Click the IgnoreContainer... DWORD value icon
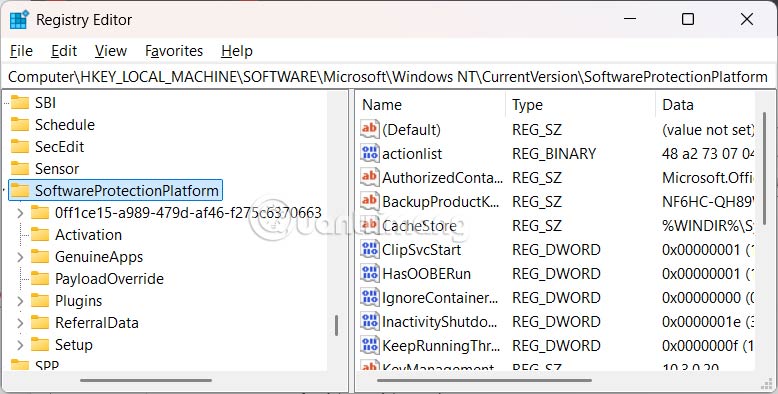The image size is (778, 394). (x=370, y=297)
